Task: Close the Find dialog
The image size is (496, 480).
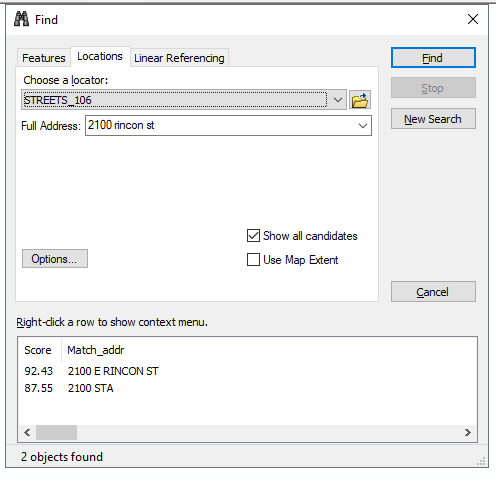Action: [473, 19]
